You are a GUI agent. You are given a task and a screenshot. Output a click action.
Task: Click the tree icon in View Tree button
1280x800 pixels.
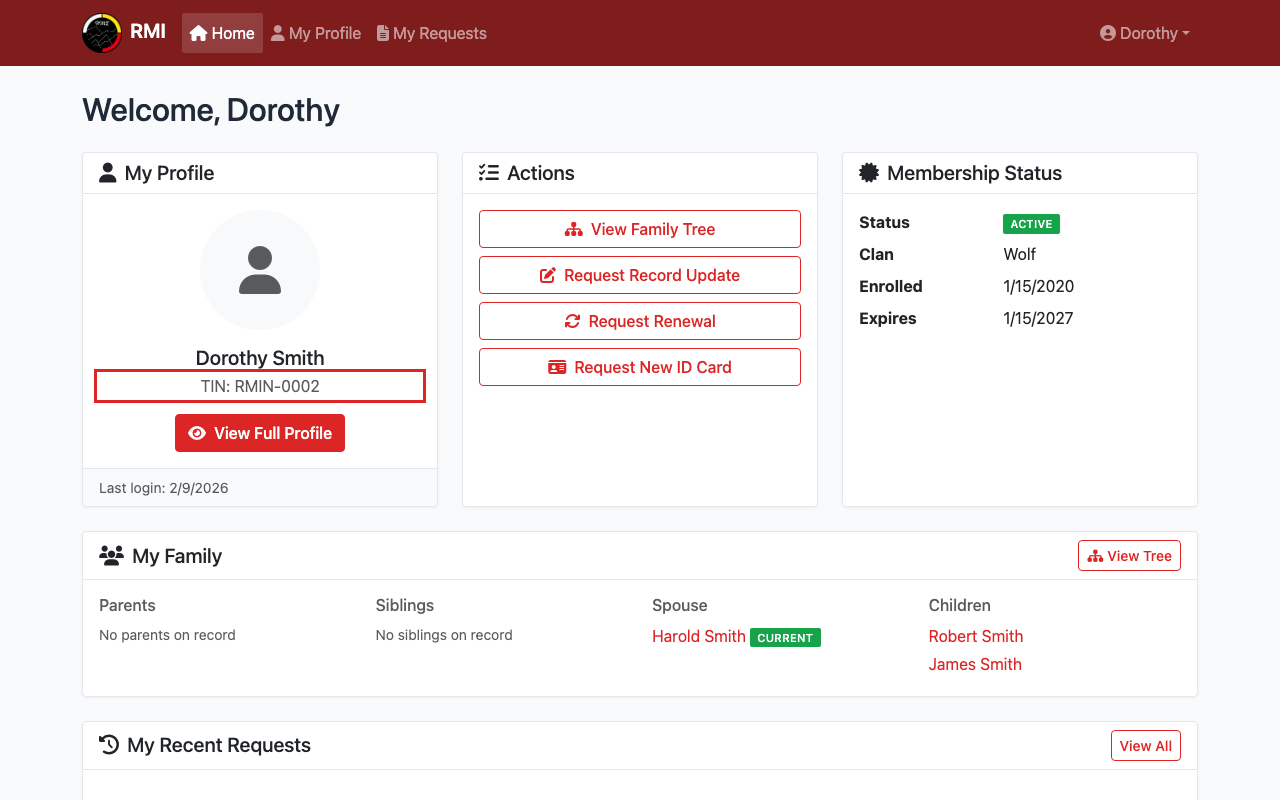(x=1095, y=556)
